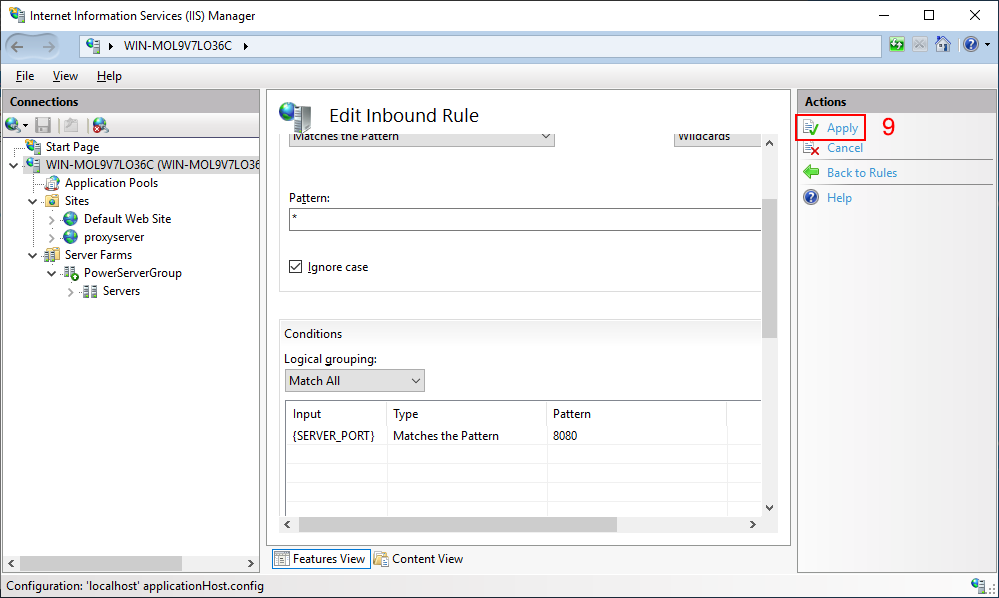This screenshot has height=598, width=999.
Task: Click the Back to Rules link
Action: coord(861,173)
